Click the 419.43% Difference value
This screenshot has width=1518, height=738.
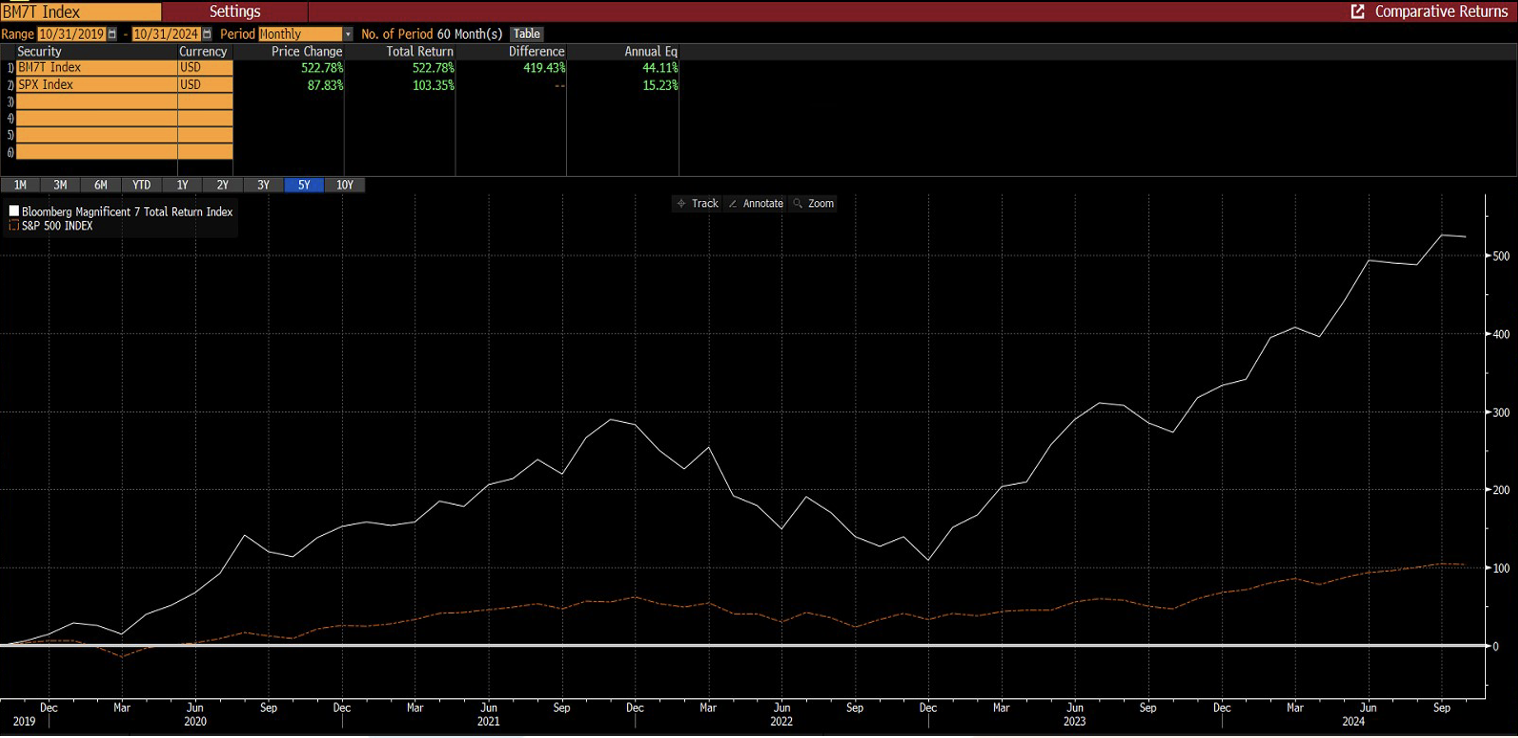coord(542,67)
